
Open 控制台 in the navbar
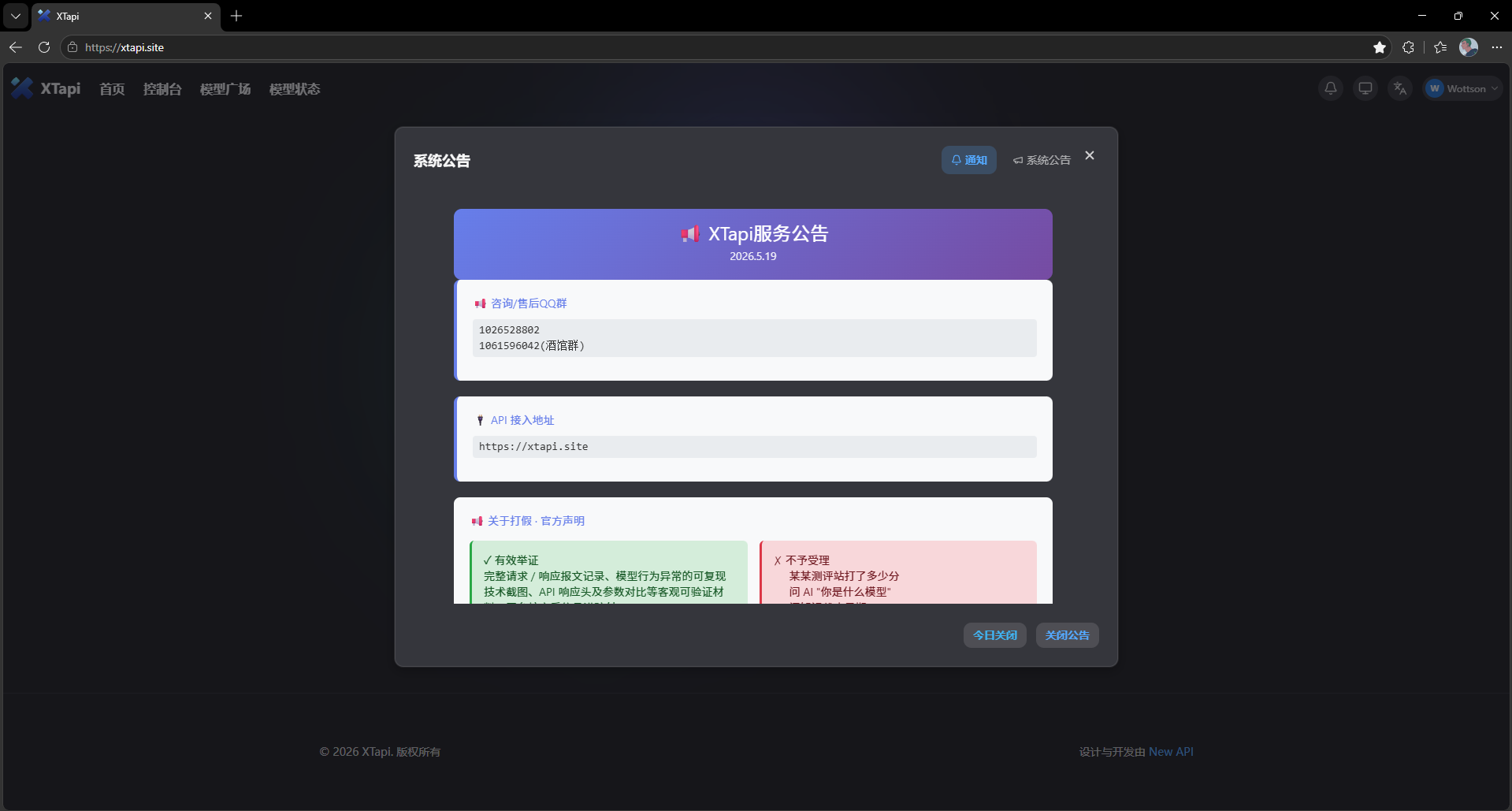(162, 89)
